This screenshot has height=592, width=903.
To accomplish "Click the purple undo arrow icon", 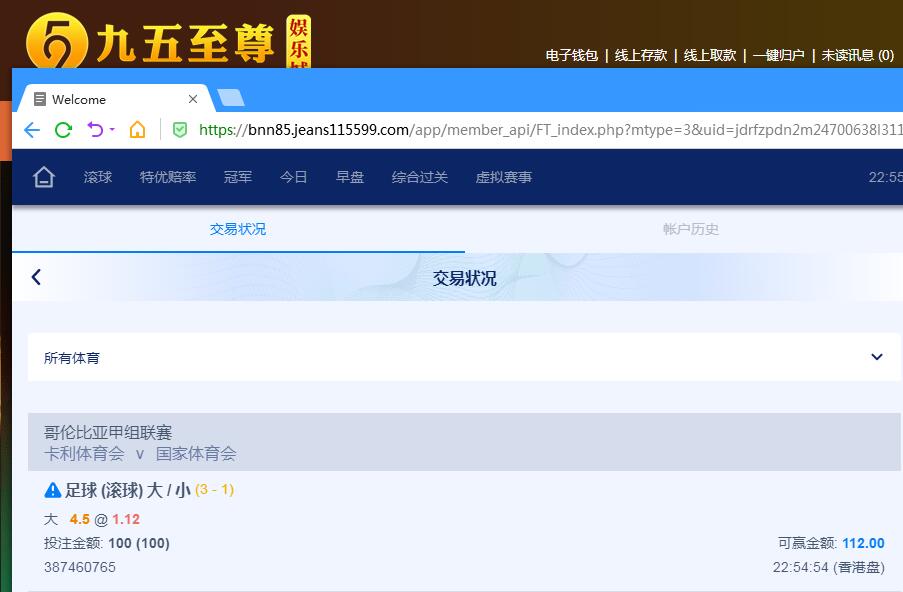I will click(x=94, y=130).
